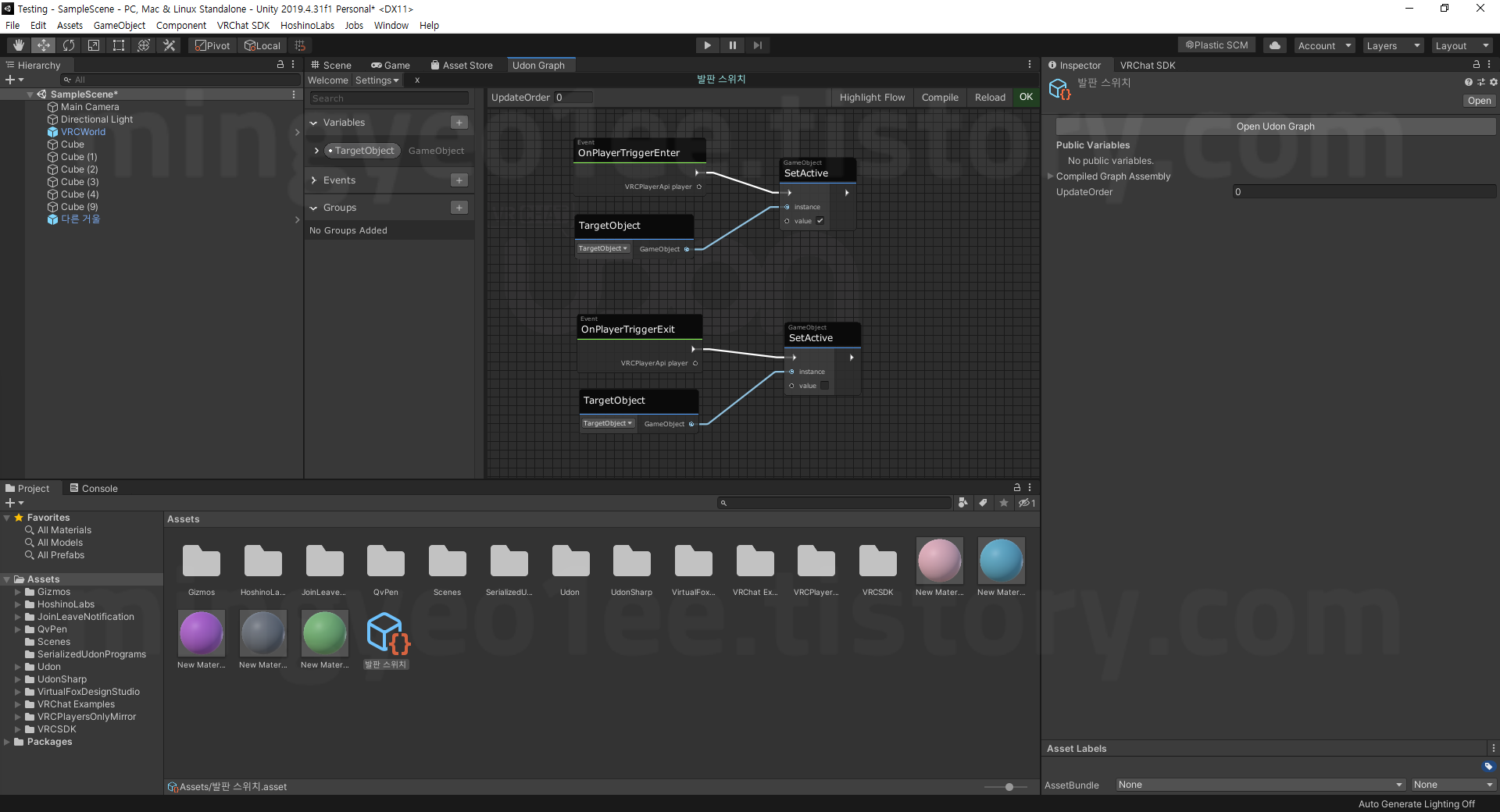1500x812 pixels.
Task: Select Cube (9) in Hierarchy
Action: 79,207
